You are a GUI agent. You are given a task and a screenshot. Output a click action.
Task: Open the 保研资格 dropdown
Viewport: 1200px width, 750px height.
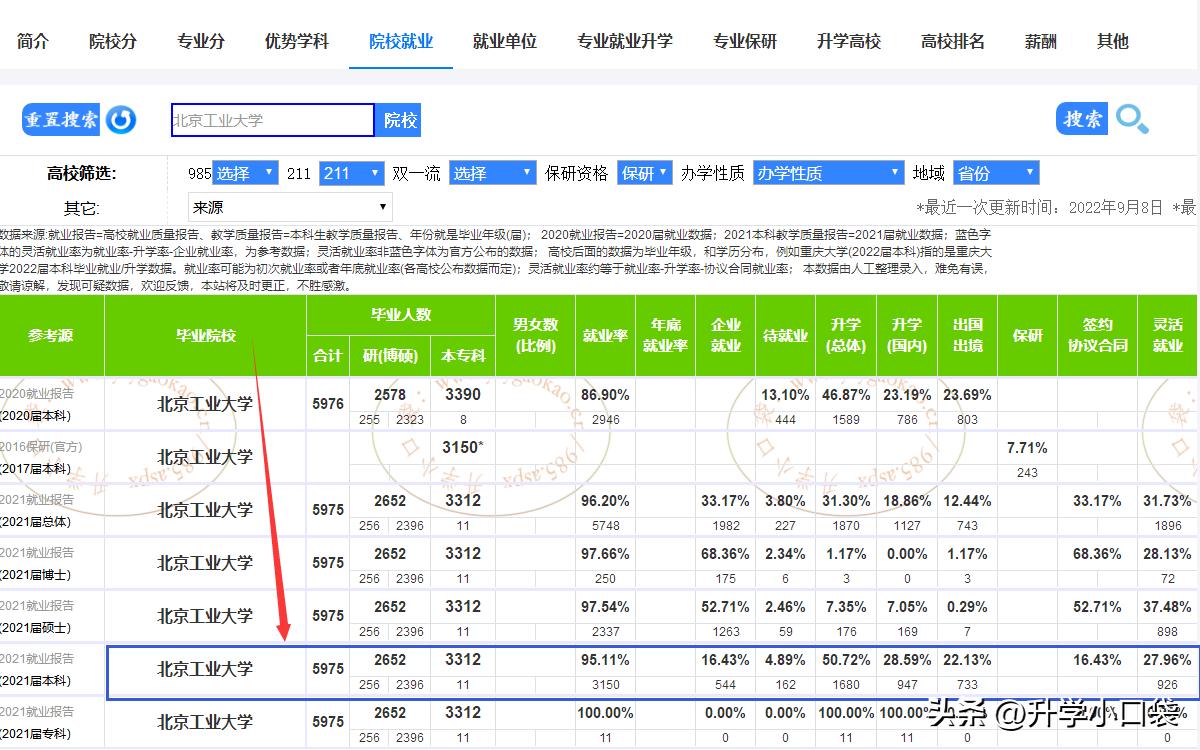644,172
